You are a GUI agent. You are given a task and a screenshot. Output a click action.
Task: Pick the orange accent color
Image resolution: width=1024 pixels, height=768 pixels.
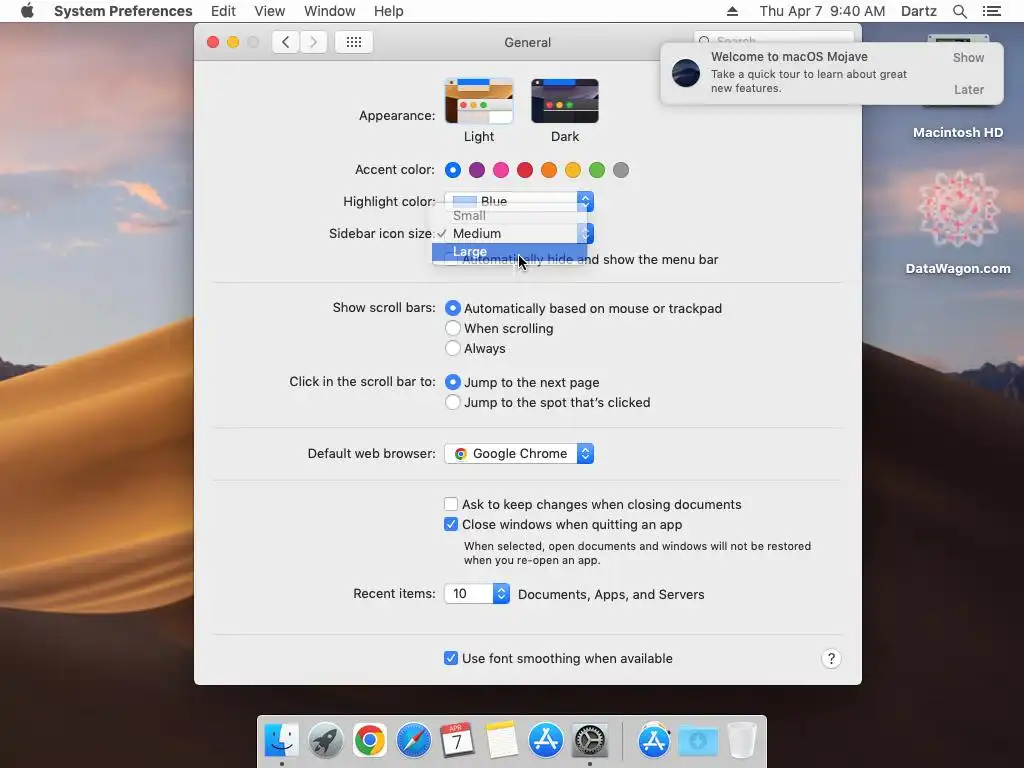[x=549, y=170]
